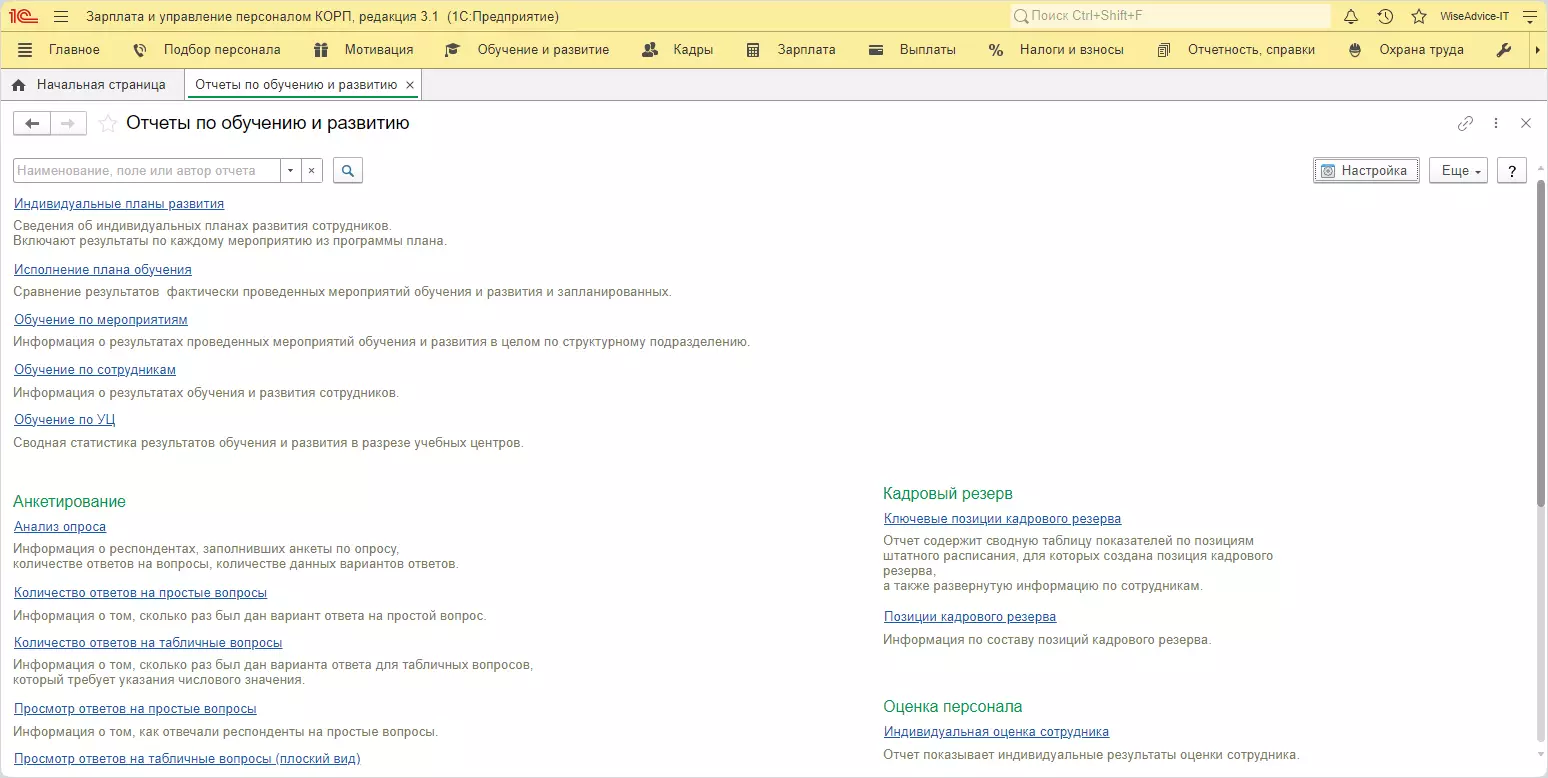Screen dimensions: 1548x778
Task: Click the Настройка button
Action: [1366, 171]
